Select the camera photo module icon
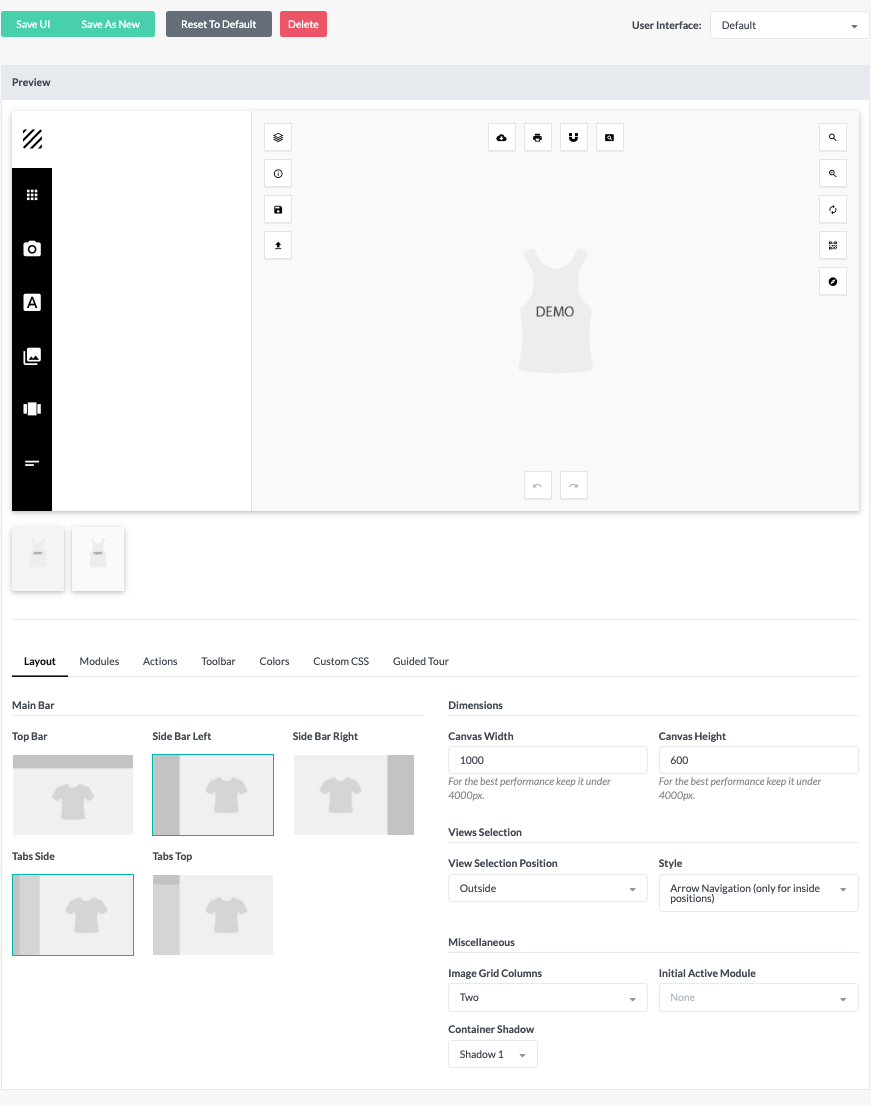 [x=32, y=247]
